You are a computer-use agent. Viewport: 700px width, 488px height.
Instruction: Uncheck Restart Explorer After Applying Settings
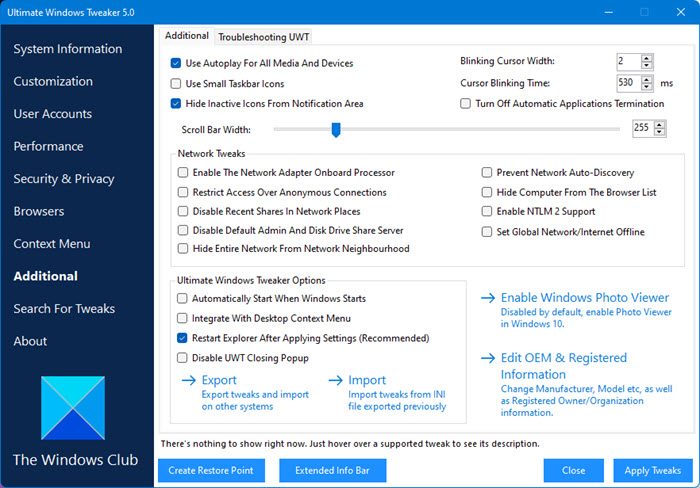click(182, 338)
